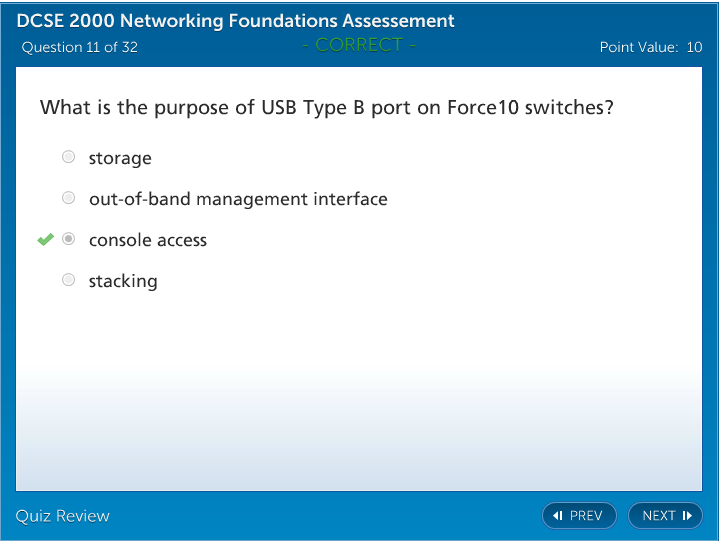This screenshot has width=720, height=541.
Task: Select the 'storage' radio button
Action: coord(68,157)
